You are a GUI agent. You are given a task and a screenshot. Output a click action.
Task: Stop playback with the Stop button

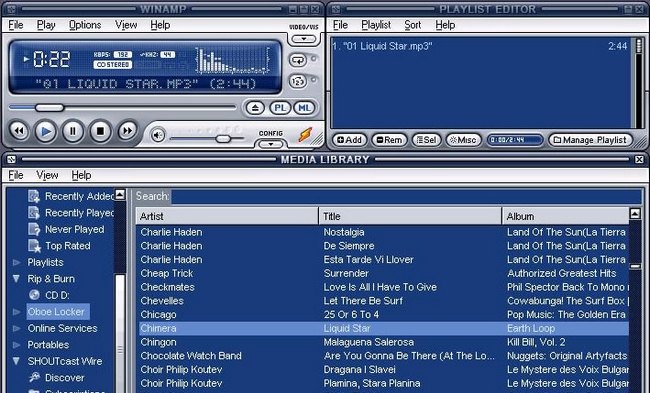100,131
